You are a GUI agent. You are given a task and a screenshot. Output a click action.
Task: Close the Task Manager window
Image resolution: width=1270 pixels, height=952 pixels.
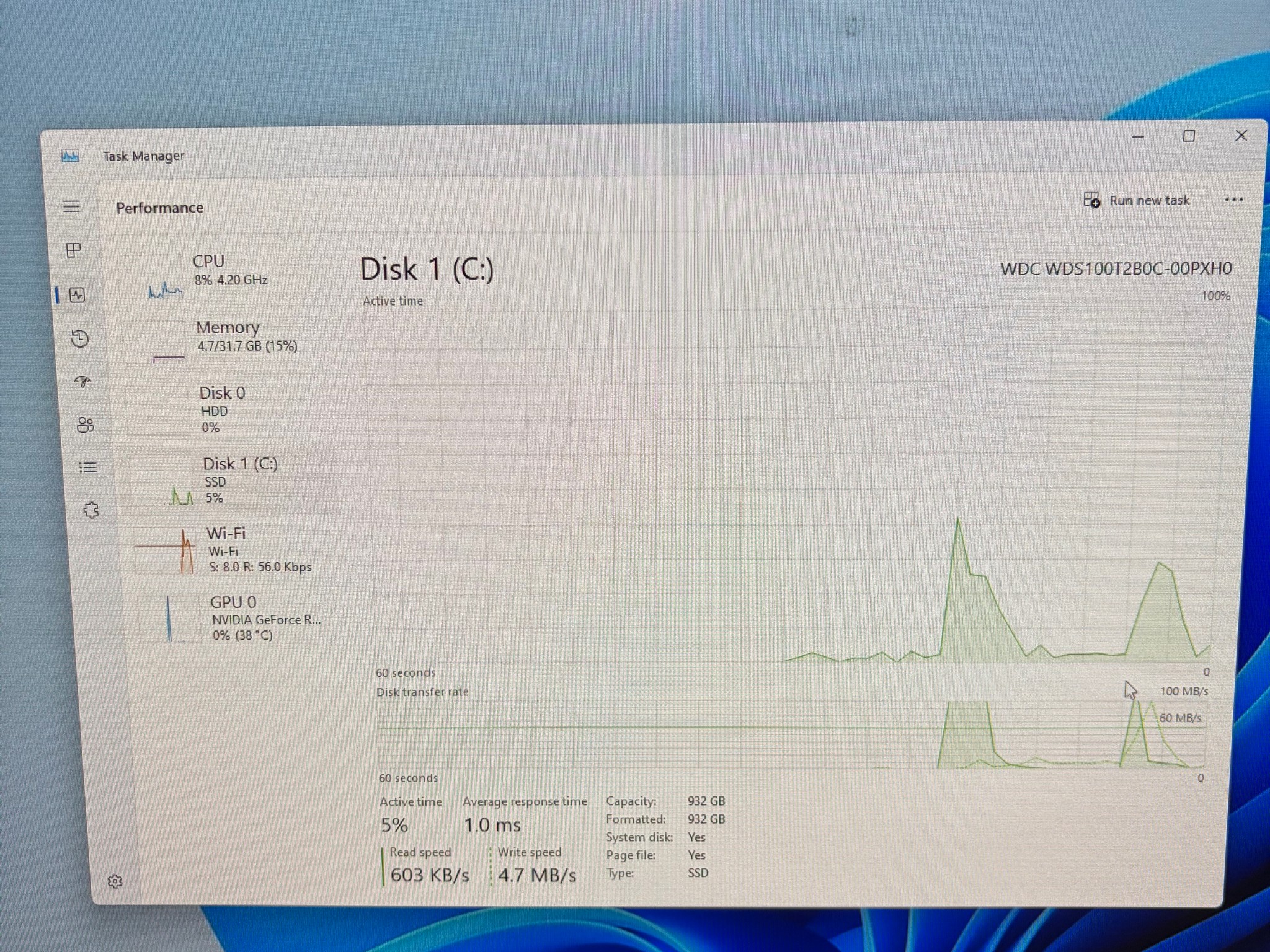click(1241, 135)
